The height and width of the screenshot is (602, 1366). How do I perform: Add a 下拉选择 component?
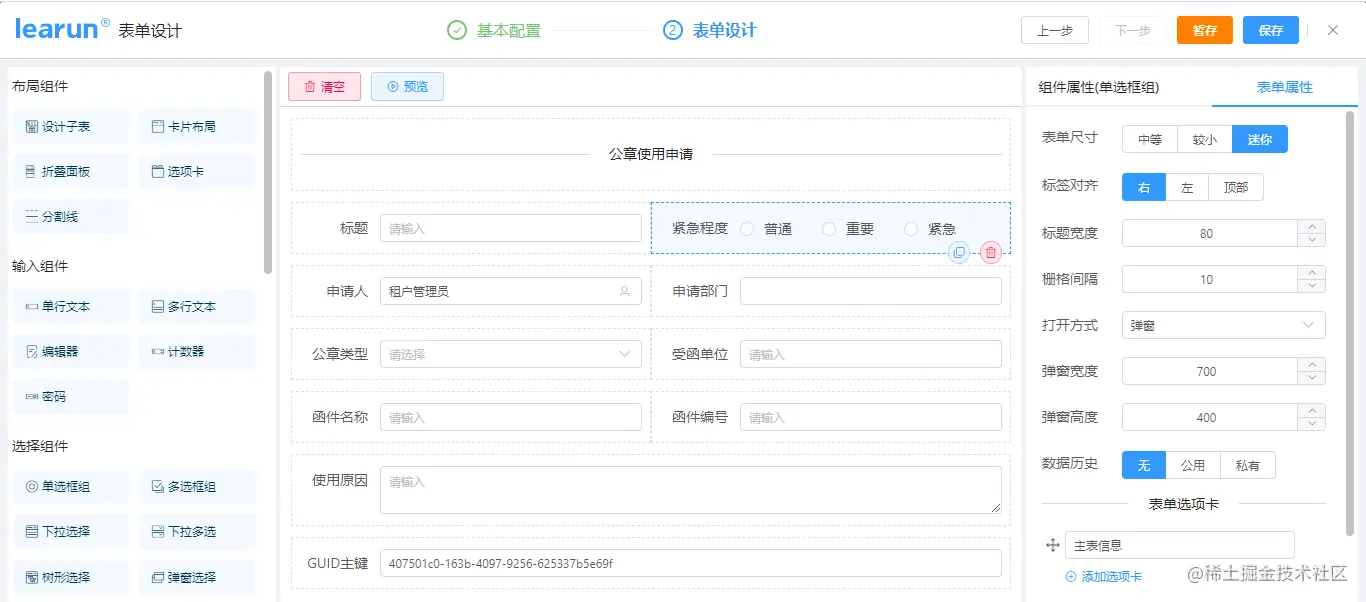pyautogui.click(x=71, y=532)
